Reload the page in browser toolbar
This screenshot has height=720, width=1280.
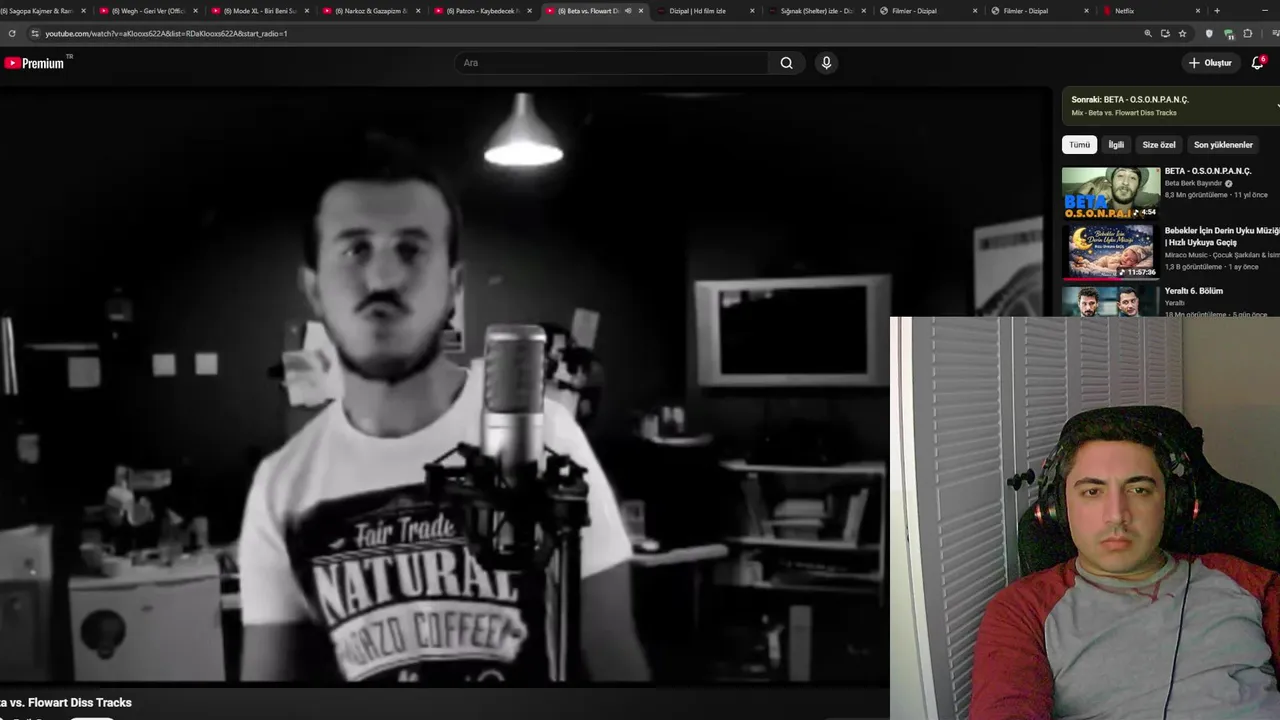click(12, 33)
